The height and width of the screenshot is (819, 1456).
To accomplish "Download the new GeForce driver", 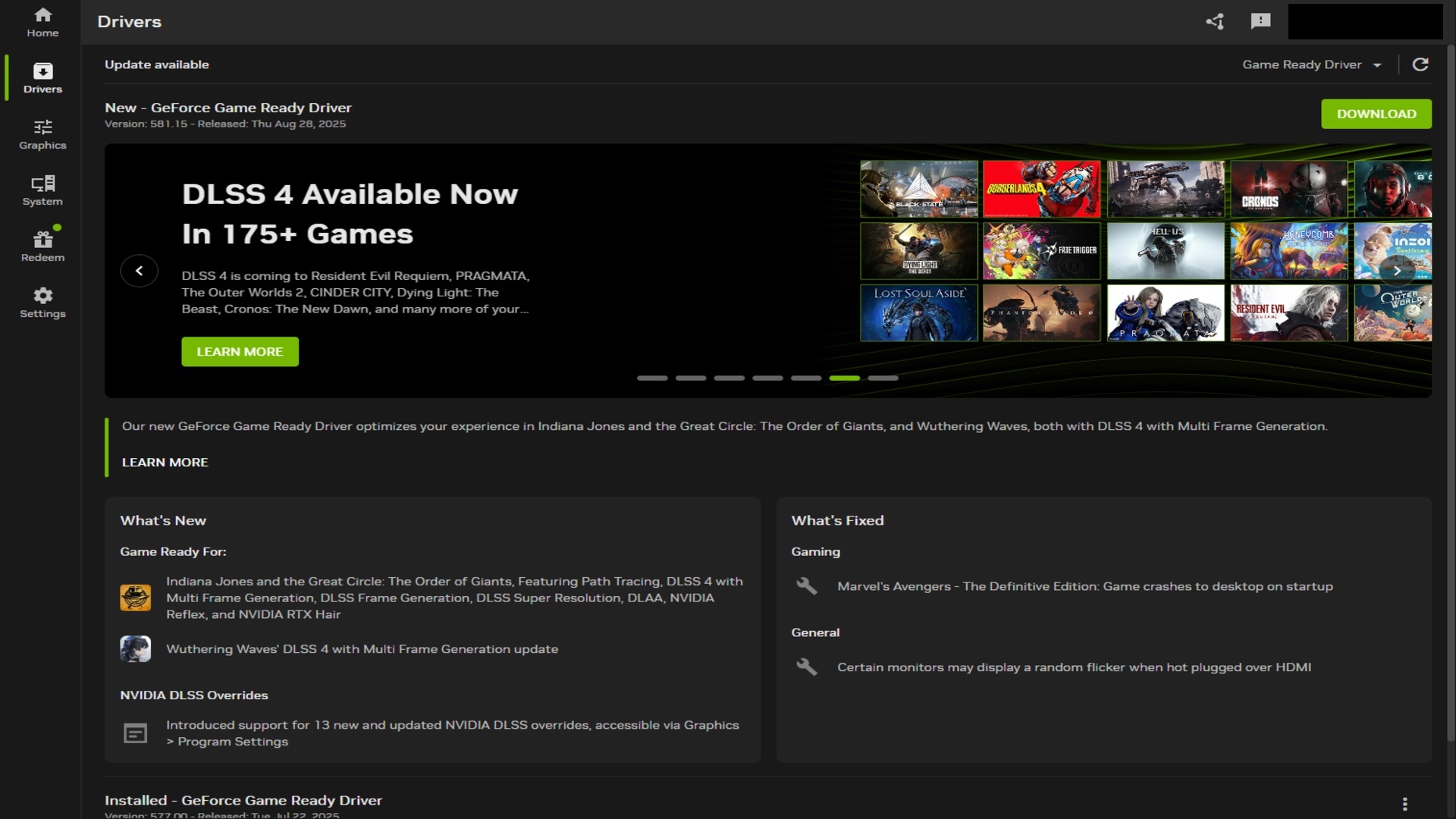I will click(x=1376, y=114).
